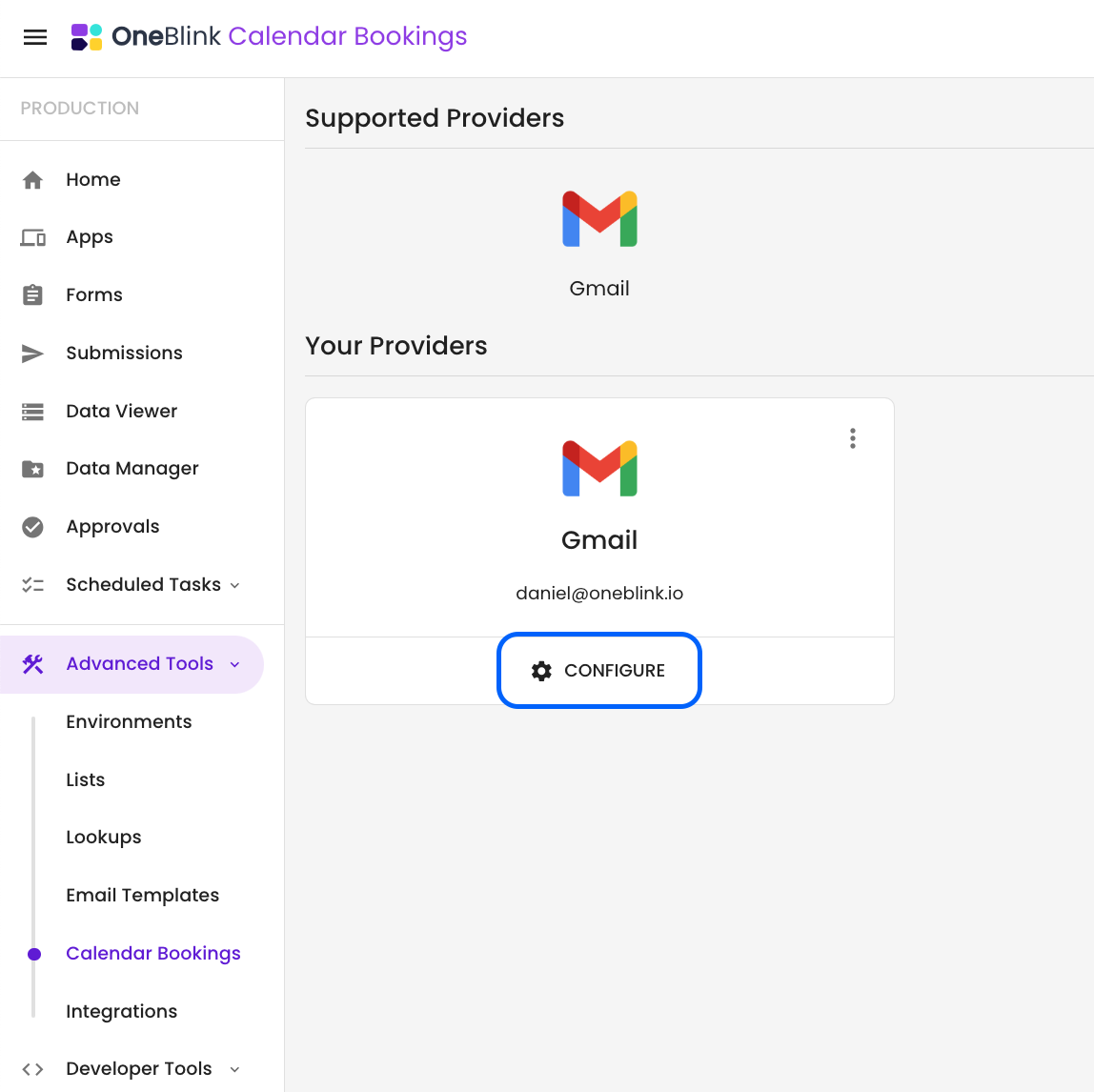The width and height of the screenshot is (1094, 1092).
Task: Select Advanced Tools menu label
Action: (x=139, y=663)
